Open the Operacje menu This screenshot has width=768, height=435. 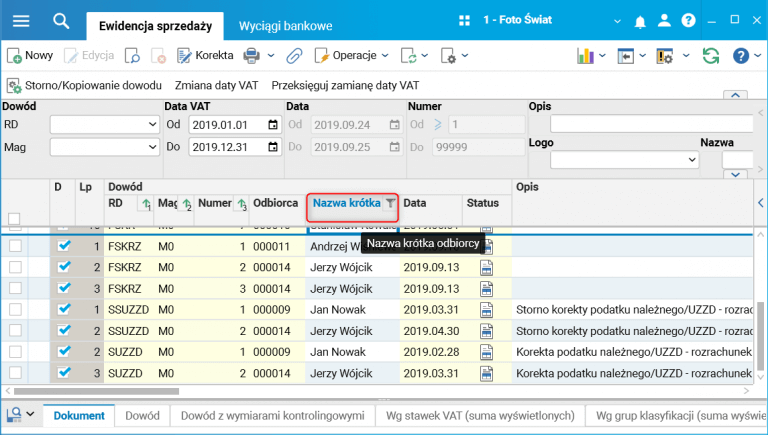(351, 55)
